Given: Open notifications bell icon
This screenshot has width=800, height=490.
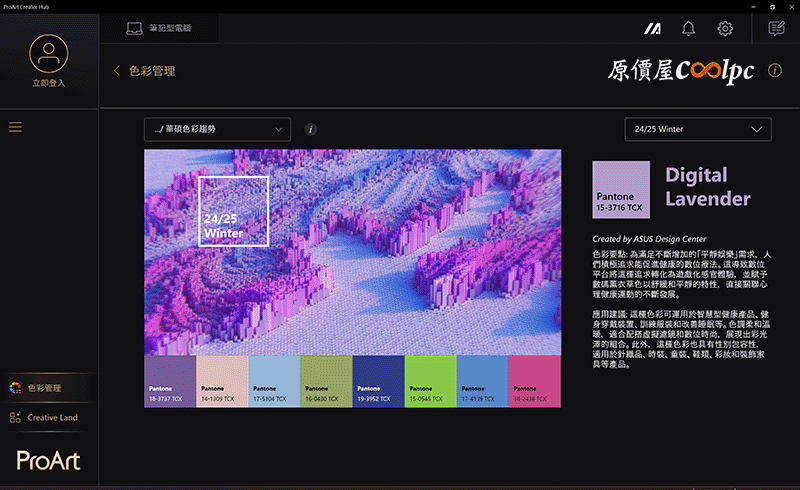Looking at the screenshot, I should (688, 29).
